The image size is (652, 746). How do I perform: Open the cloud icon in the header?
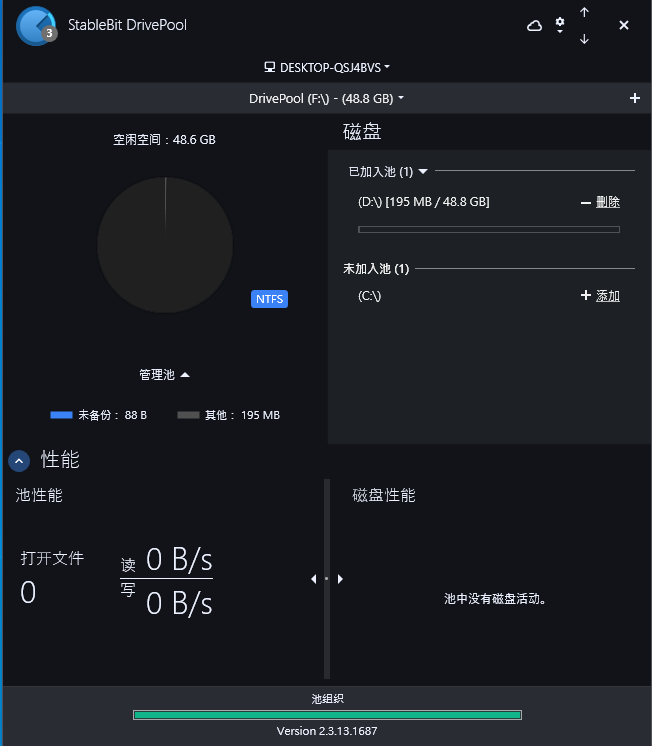534,25
